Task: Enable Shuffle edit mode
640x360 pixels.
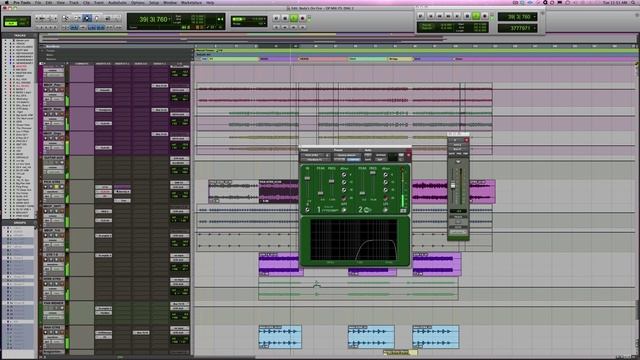Action: coord(10,19)
